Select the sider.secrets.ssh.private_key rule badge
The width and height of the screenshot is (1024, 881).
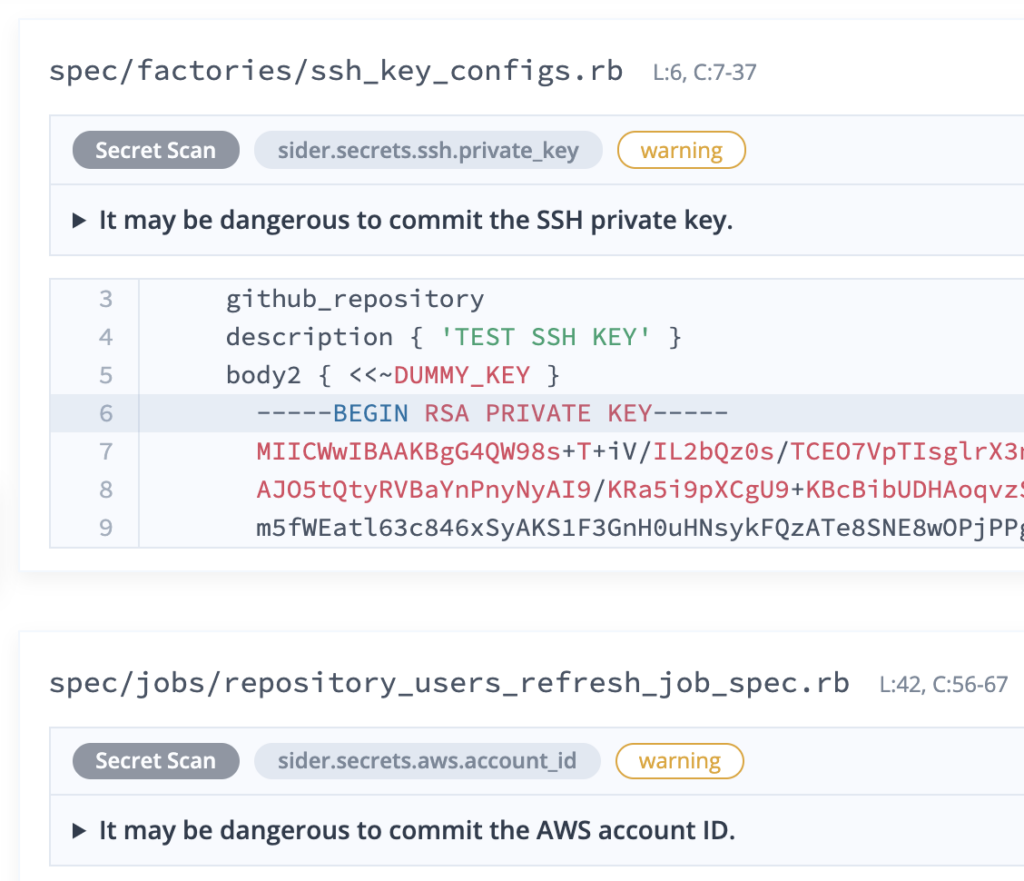pyautogui.click(x=428, y=149)
